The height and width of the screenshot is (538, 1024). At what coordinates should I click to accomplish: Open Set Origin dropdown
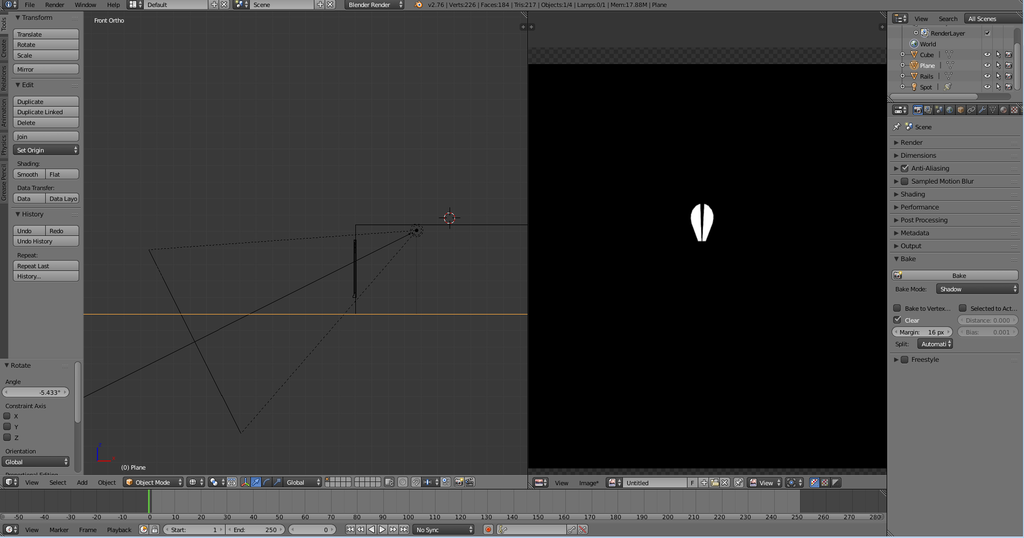(x=46, y=150)
